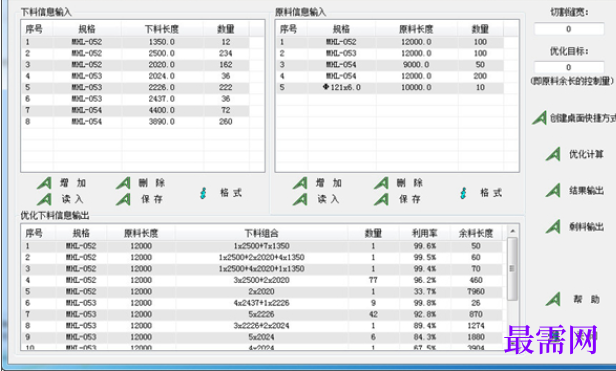Click the 结果输出 text button
The image size is (616, 371).
pyautogui.click(x=586, y=191)
